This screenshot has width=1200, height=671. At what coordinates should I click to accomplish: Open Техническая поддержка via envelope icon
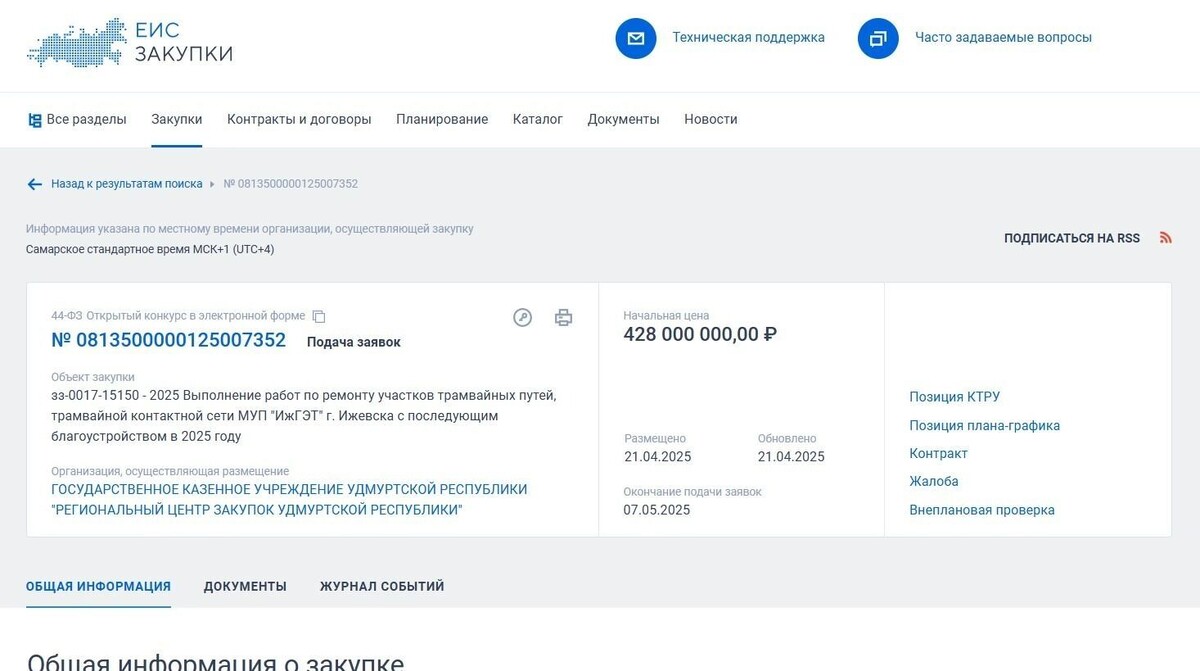click(635, 38)
